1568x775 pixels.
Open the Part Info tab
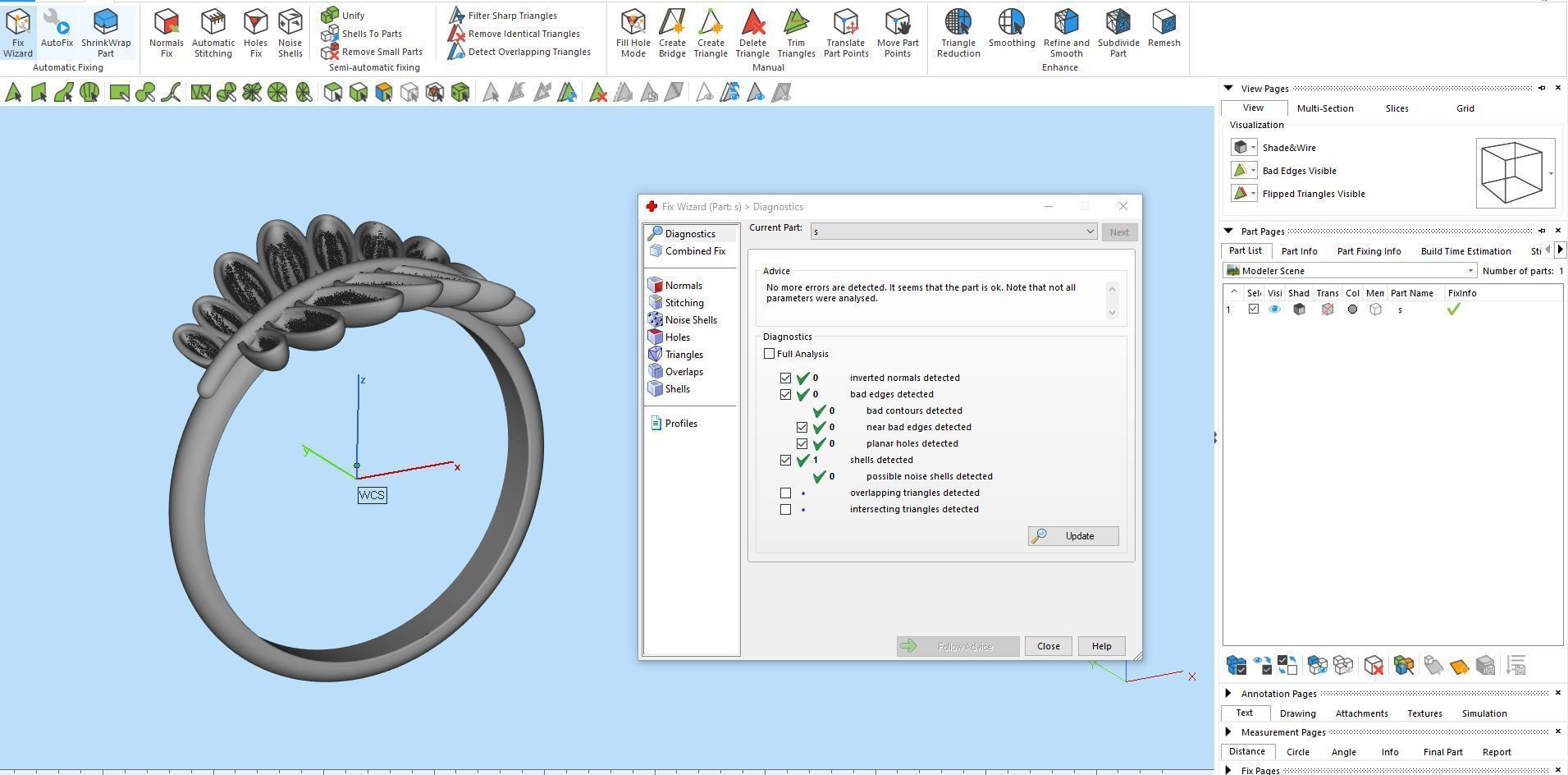1299,251
